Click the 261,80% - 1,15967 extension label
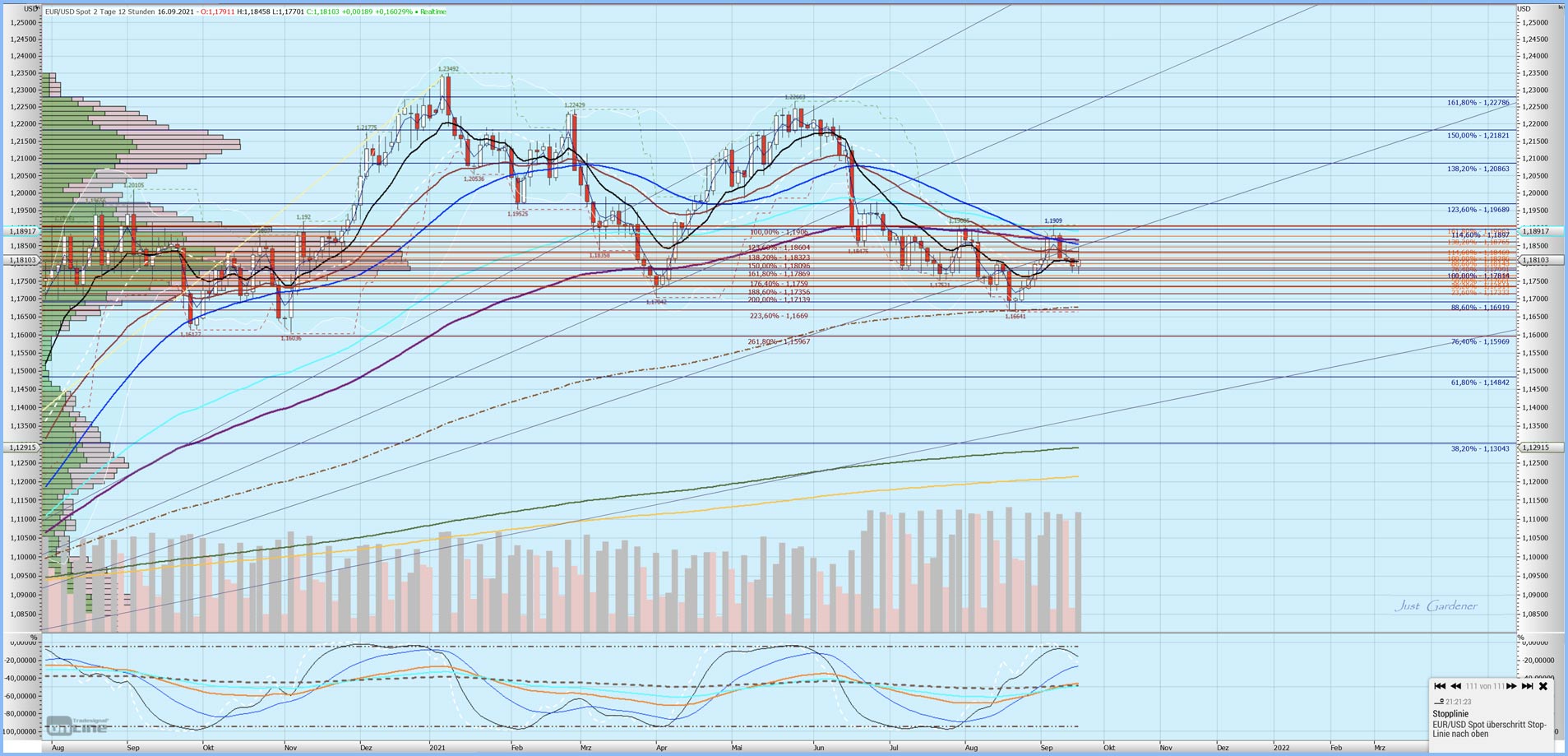 pyautogui.click(x=779, y=341)
